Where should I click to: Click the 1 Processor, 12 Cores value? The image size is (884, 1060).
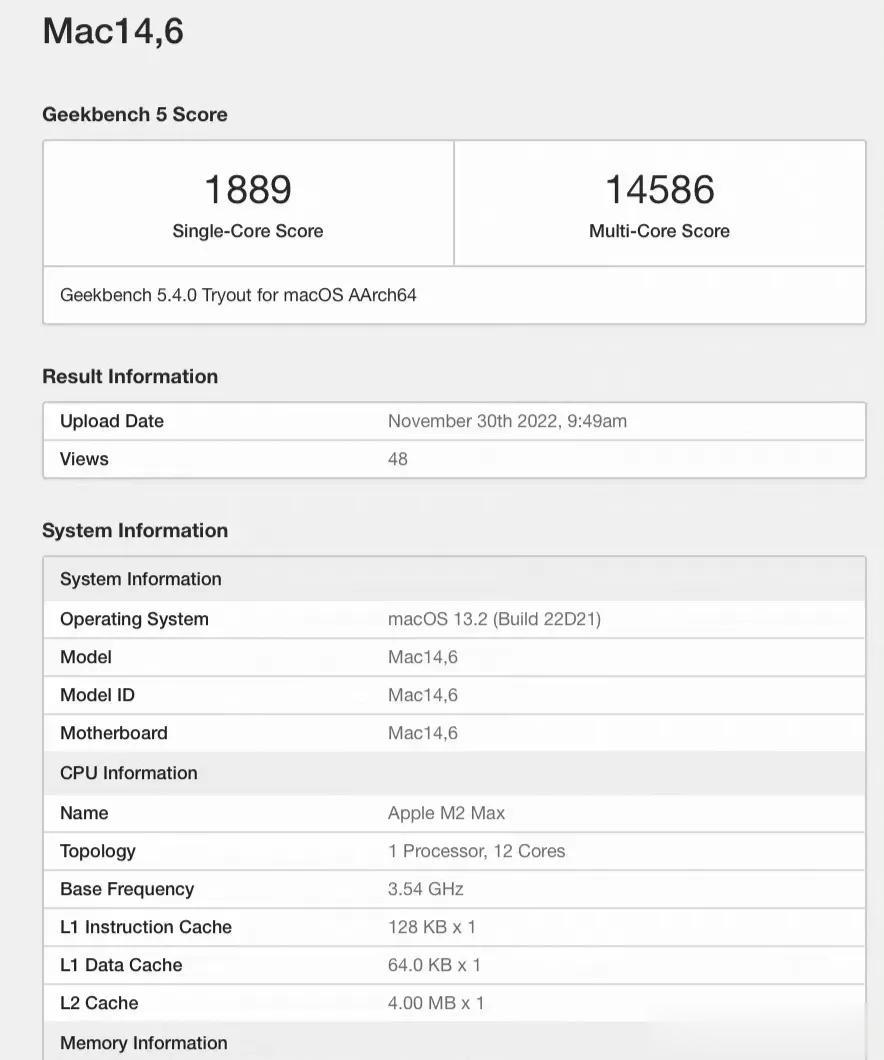click(476, 851)
